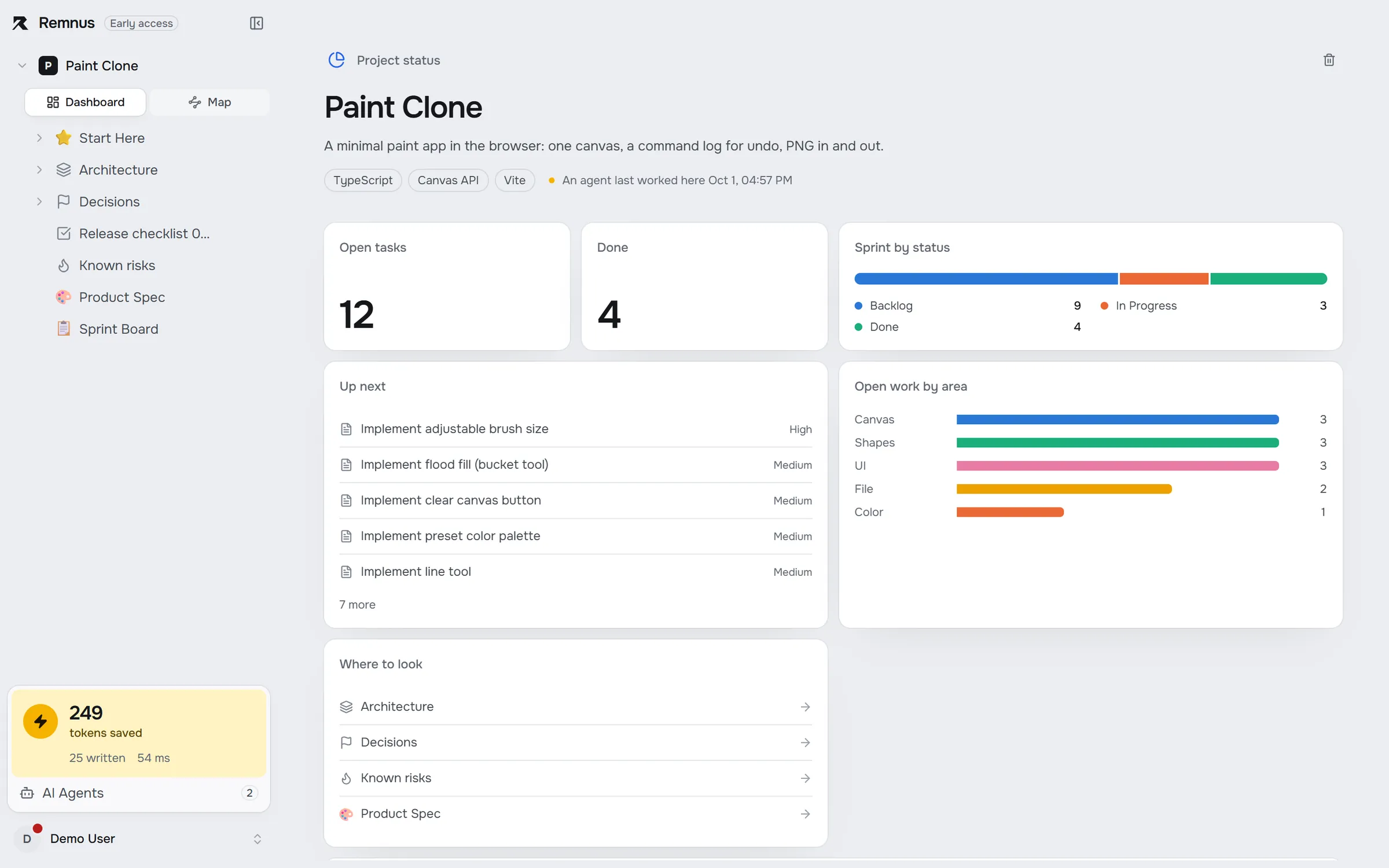This screenshot has width=1389, height=868.
Task: Open Release checklist page in sidebar
Action: pyautogui.click(x=145, y=233)
